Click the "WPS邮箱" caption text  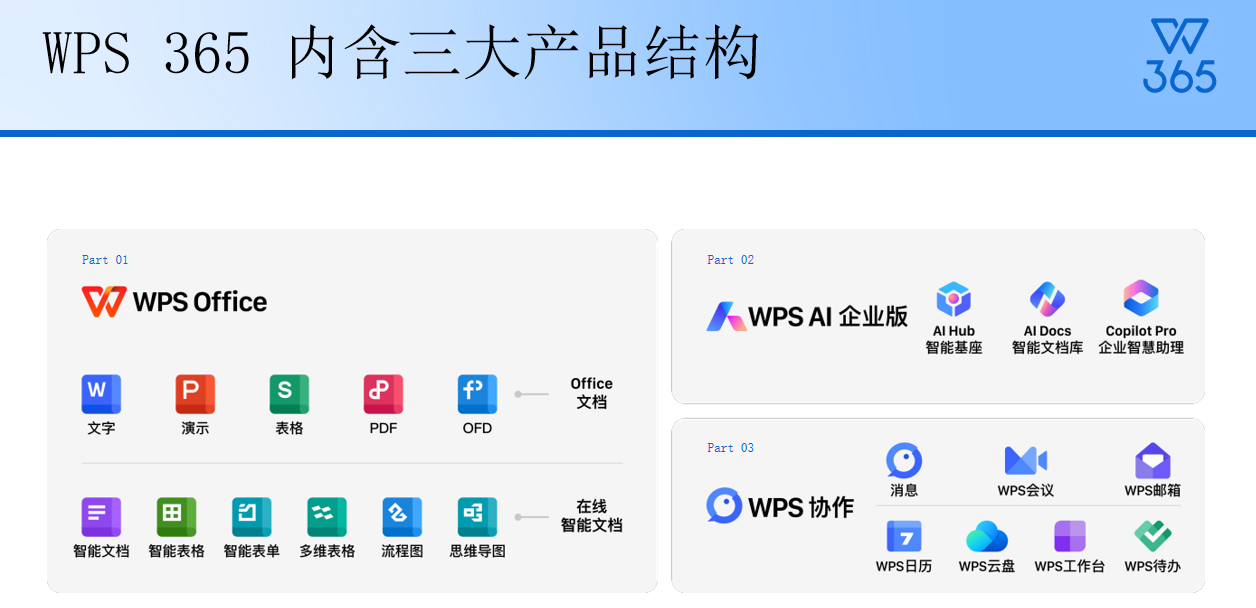(1153, 491)
